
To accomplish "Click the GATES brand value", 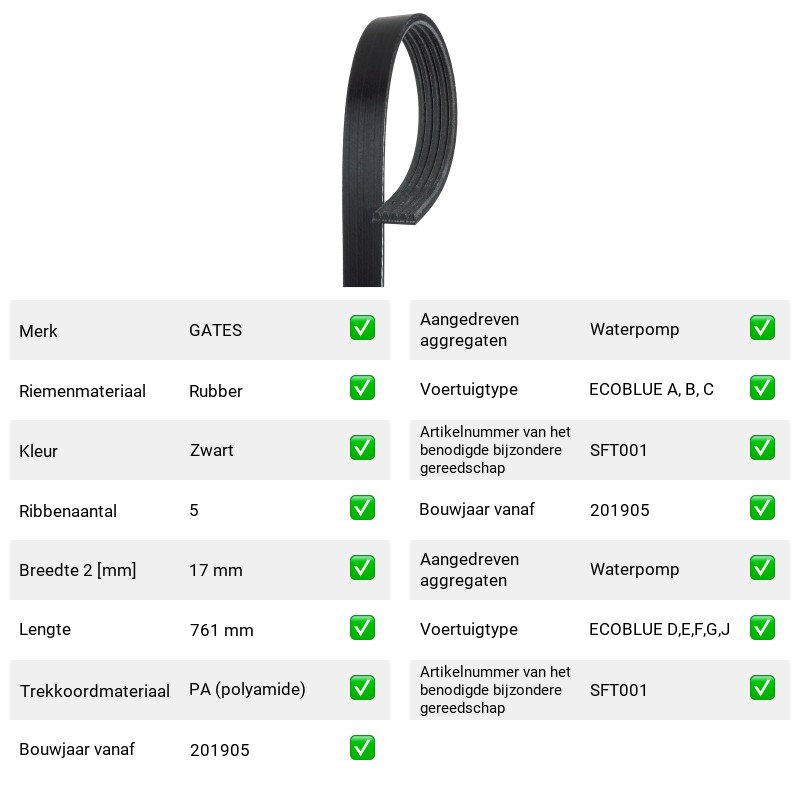I will 215,330.
